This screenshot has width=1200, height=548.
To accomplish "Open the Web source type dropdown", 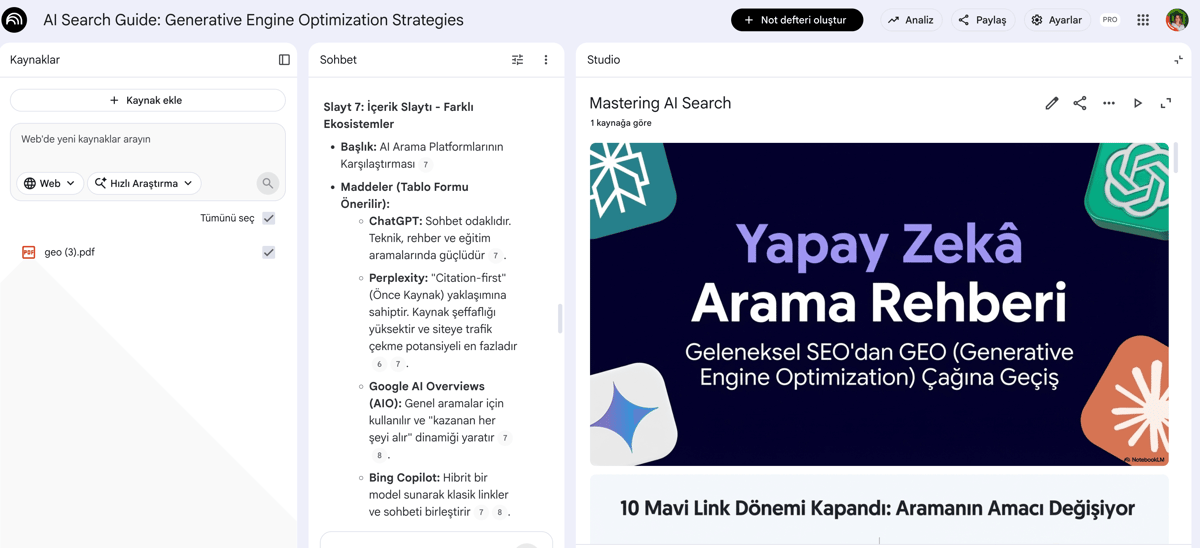I will (x=50, y=183).
